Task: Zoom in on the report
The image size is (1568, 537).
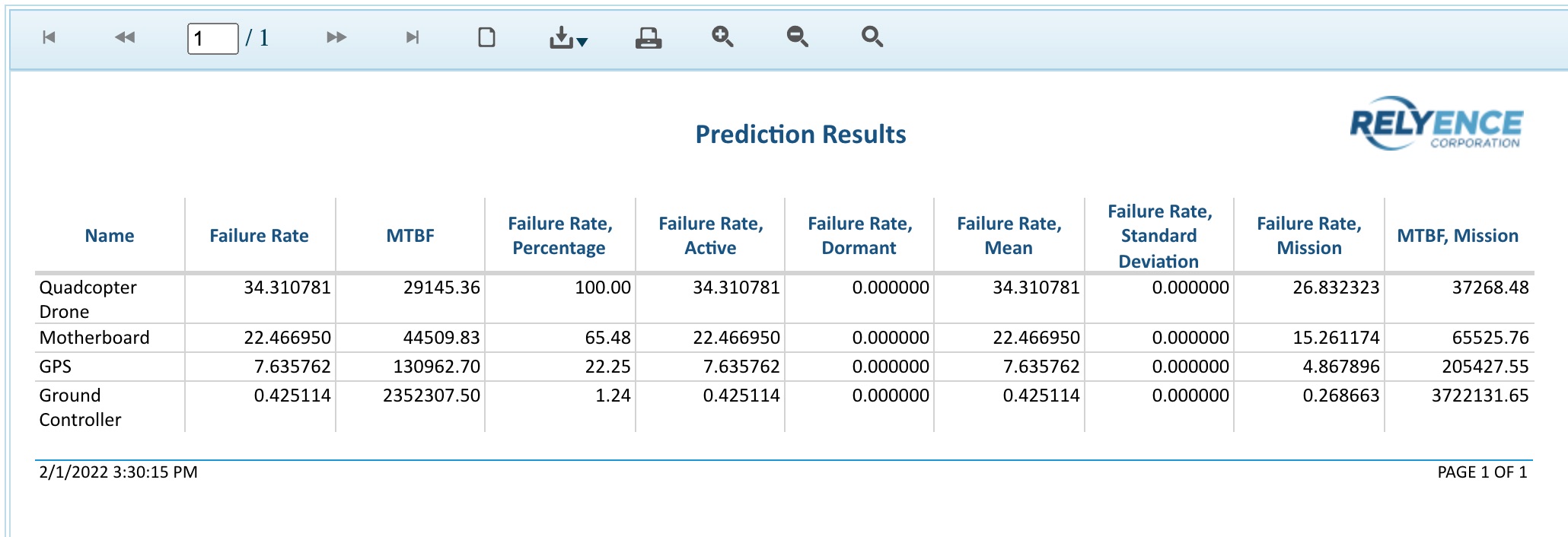Action: pos(722,37)
